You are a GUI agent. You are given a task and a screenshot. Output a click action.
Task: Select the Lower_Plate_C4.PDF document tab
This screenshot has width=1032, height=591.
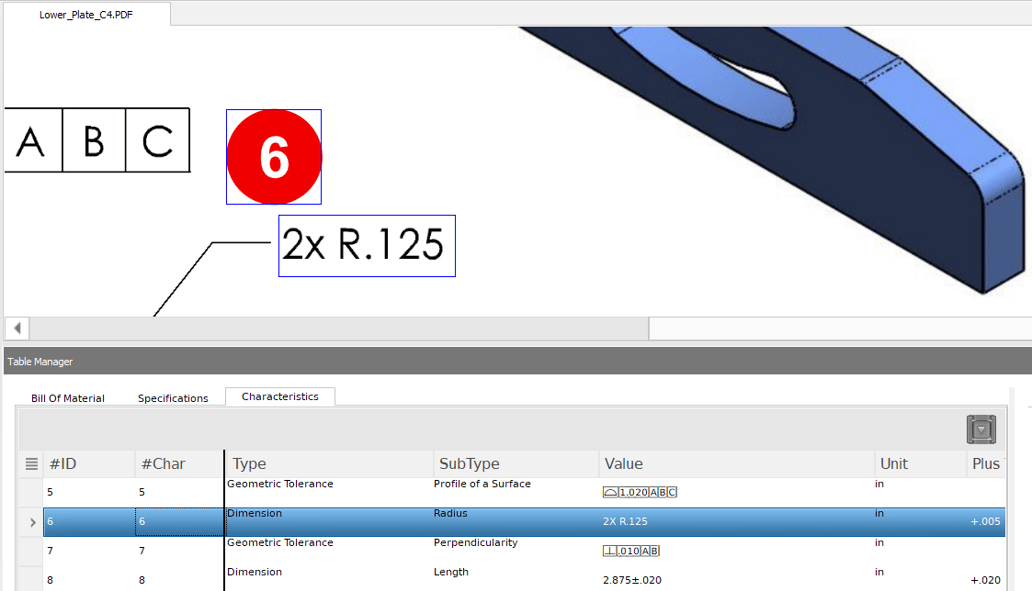click(x=85, y=15)
